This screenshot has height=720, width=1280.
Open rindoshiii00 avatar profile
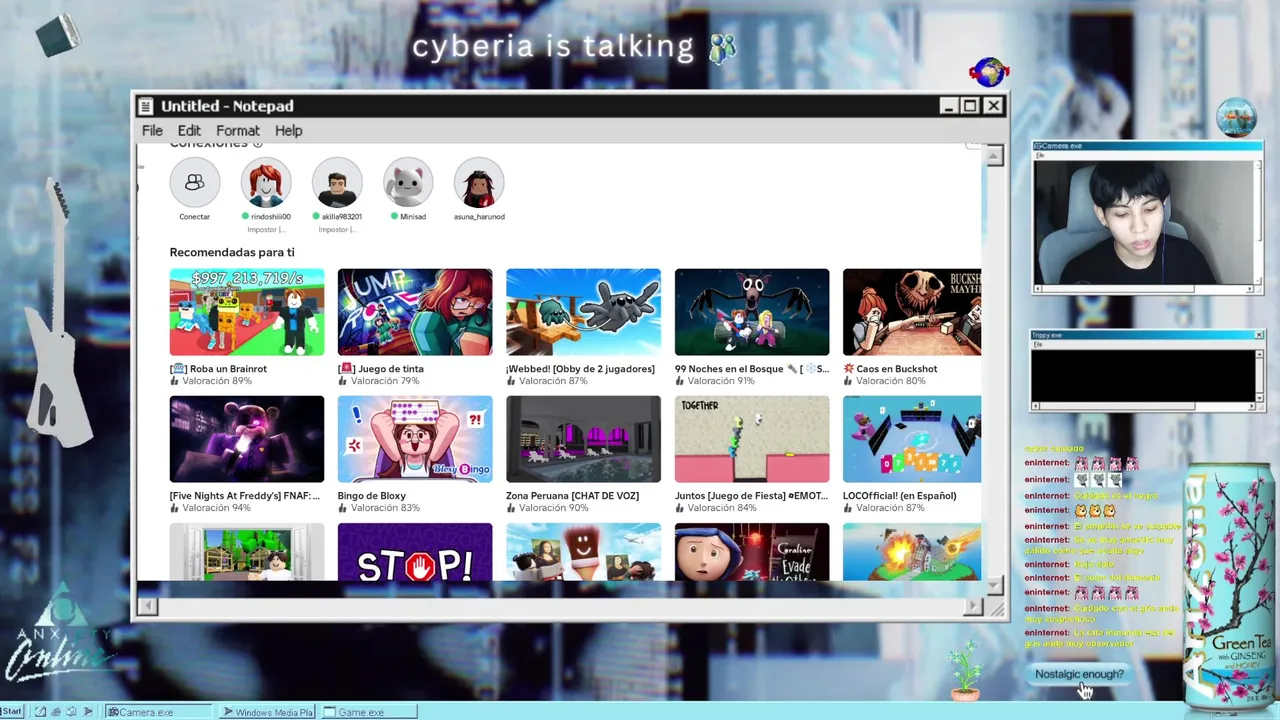click(266, 183)
